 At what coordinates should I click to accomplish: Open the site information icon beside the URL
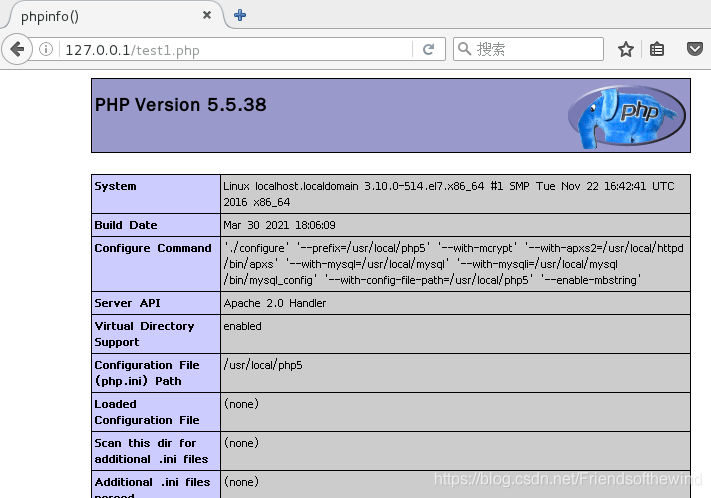[46, 49]
